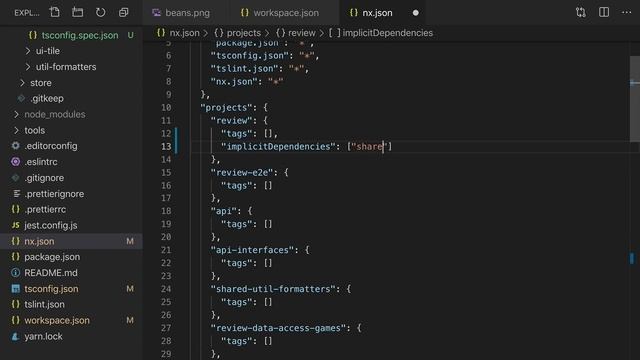The height and width of the screenshot is (360, 640).
Task: Click the nx.json breadcrumb segment
Action: 184,33
